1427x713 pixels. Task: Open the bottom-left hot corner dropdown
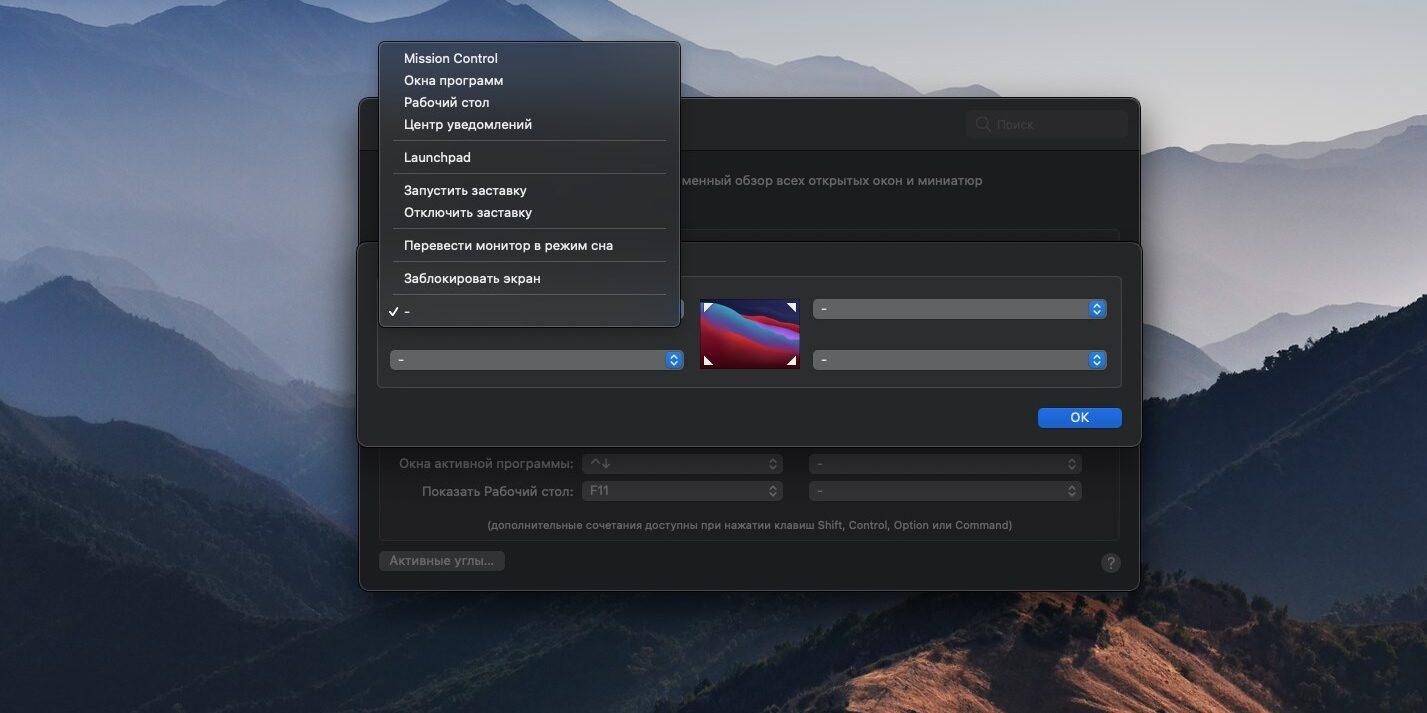(536, 360)
